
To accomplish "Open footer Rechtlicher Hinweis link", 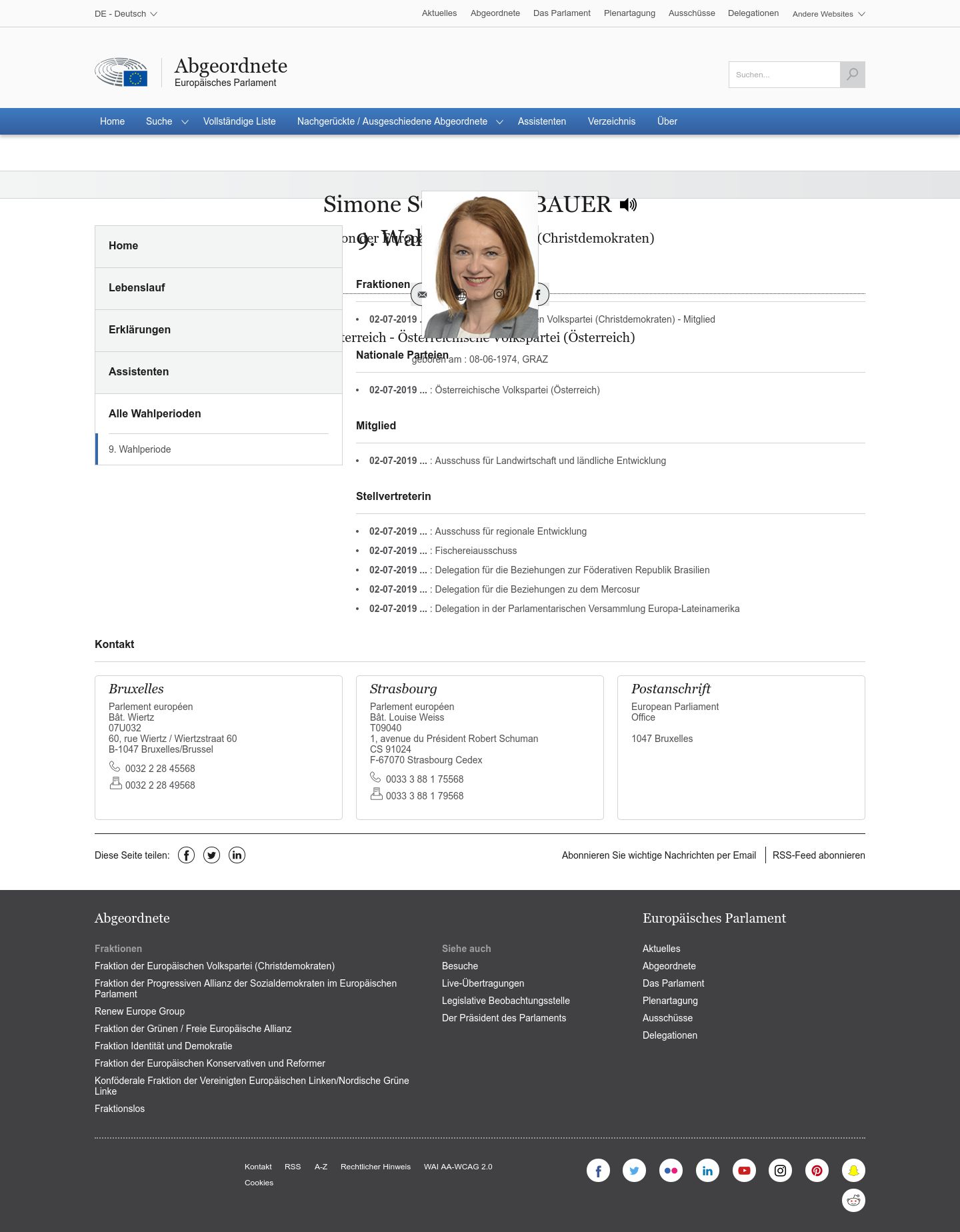I will pos(375,1167).
